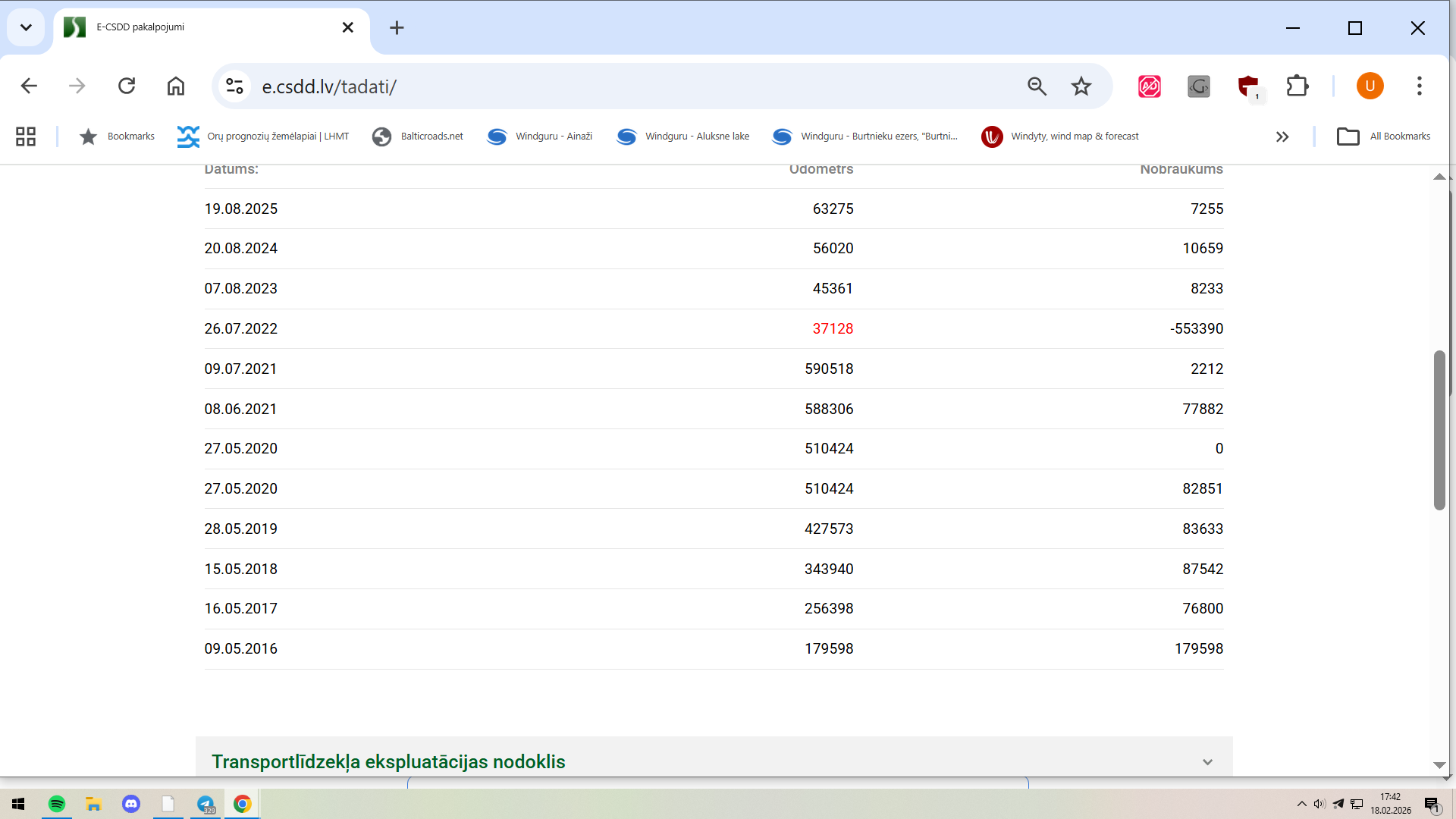Click the zoom magnifier icon in address bar
Screen dimensions: 1456x819
[x=1037, y=86]
